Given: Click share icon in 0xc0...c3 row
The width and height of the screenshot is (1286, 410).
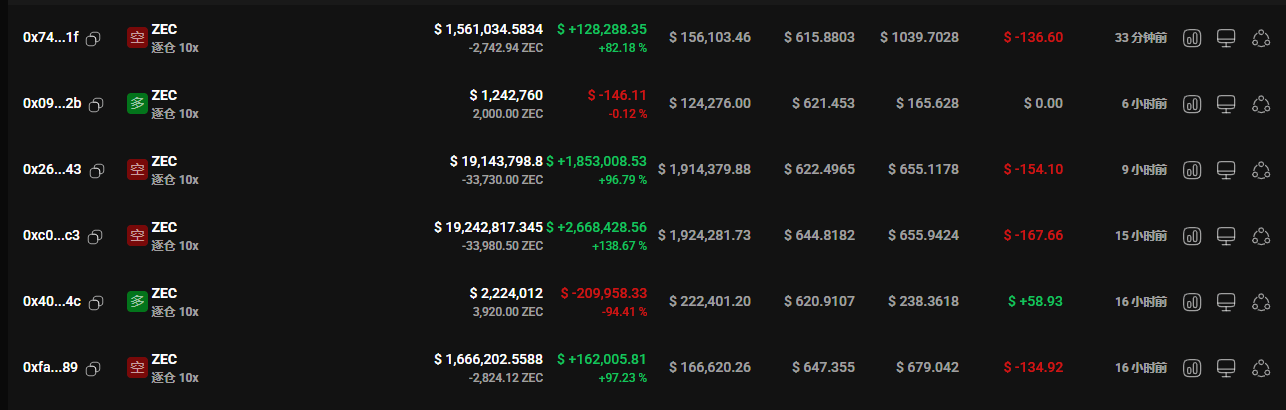Looking at the screenshot, I should (x=1260, y=236).
